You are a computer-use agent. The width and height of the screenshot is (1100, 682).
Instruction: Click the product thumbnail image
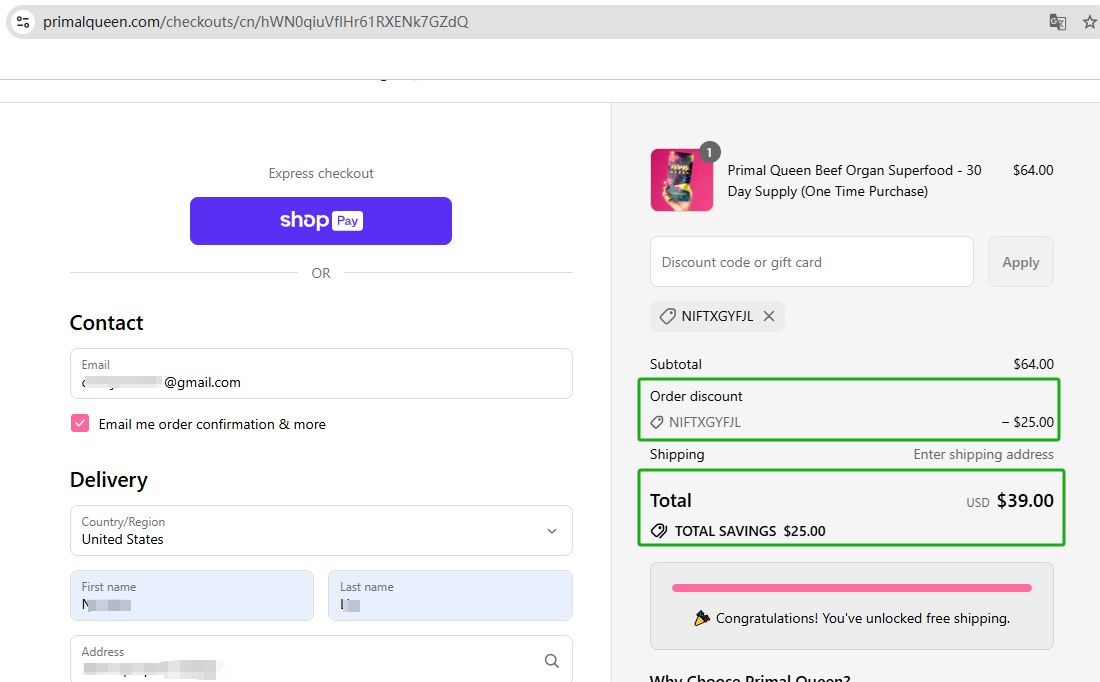pos(682,180)
